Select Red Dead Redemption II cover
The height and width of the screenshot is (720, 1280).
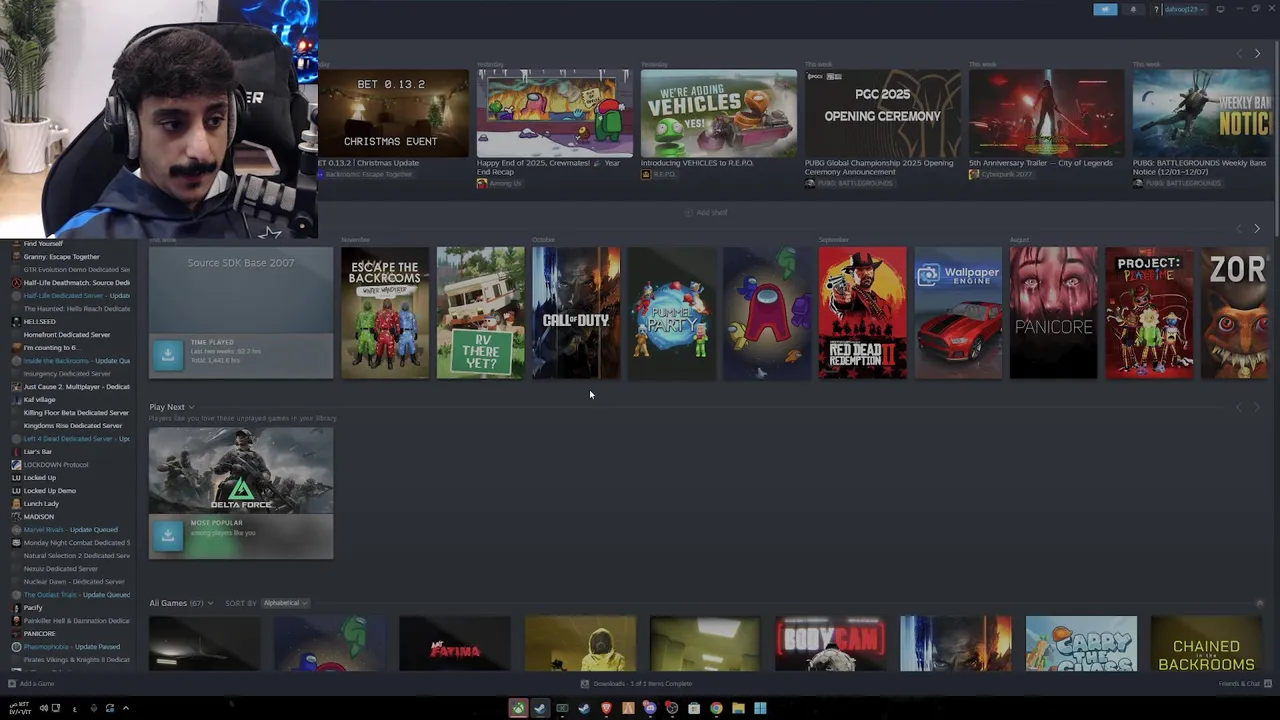pos(862,313)
